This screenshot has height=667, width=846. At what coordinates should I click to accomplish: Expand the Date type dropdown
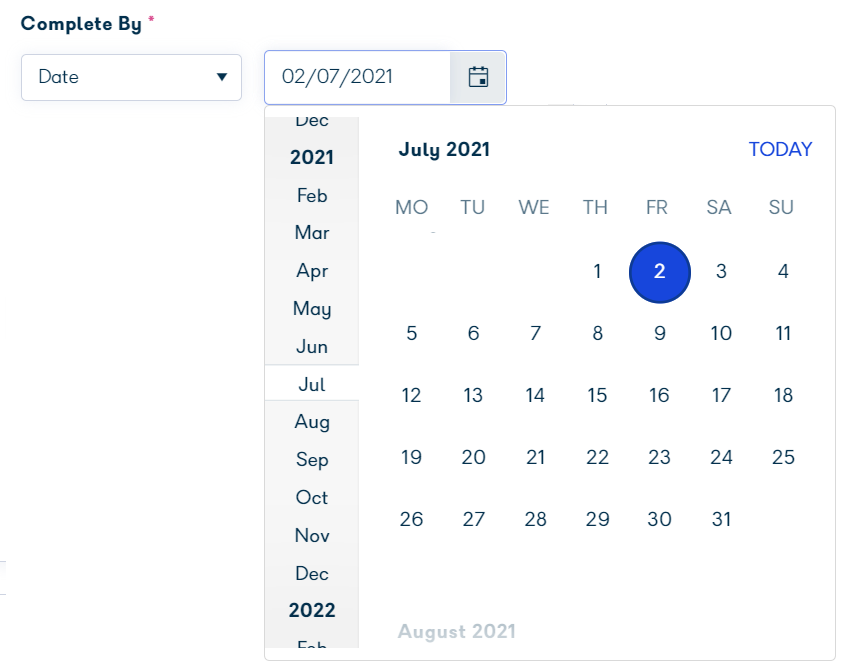pos(131,77)
